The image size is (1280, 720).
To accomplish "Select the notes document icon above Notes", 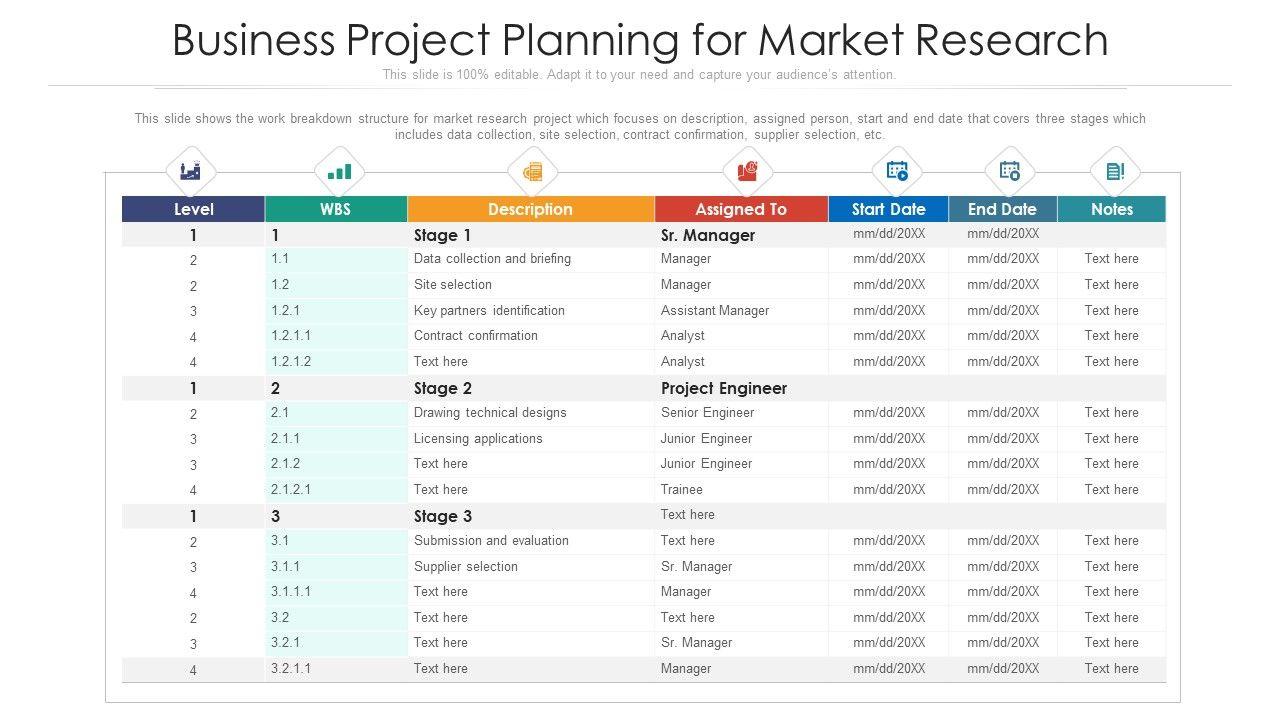I will pyautogui.click(x=1115, y=172).
